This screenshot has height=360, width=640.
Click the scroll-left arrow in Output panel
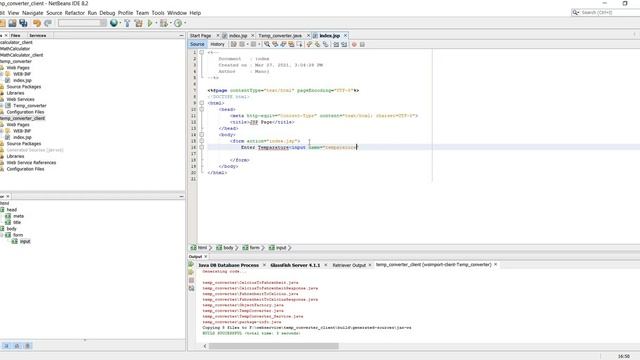pos(205,346)
